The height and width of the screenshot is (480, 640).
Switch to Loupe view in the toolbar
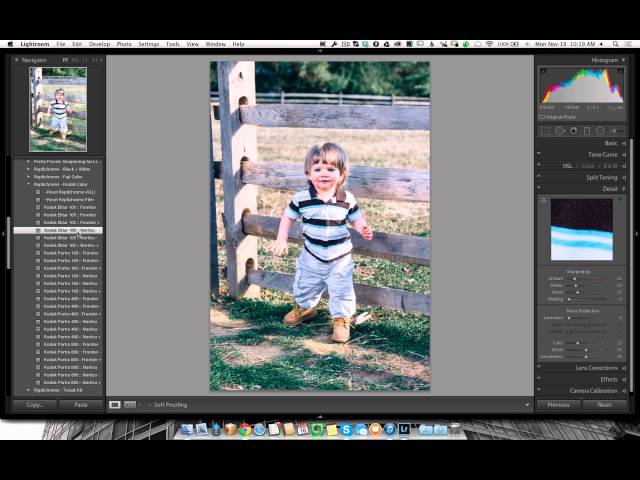tap(115, 405)
